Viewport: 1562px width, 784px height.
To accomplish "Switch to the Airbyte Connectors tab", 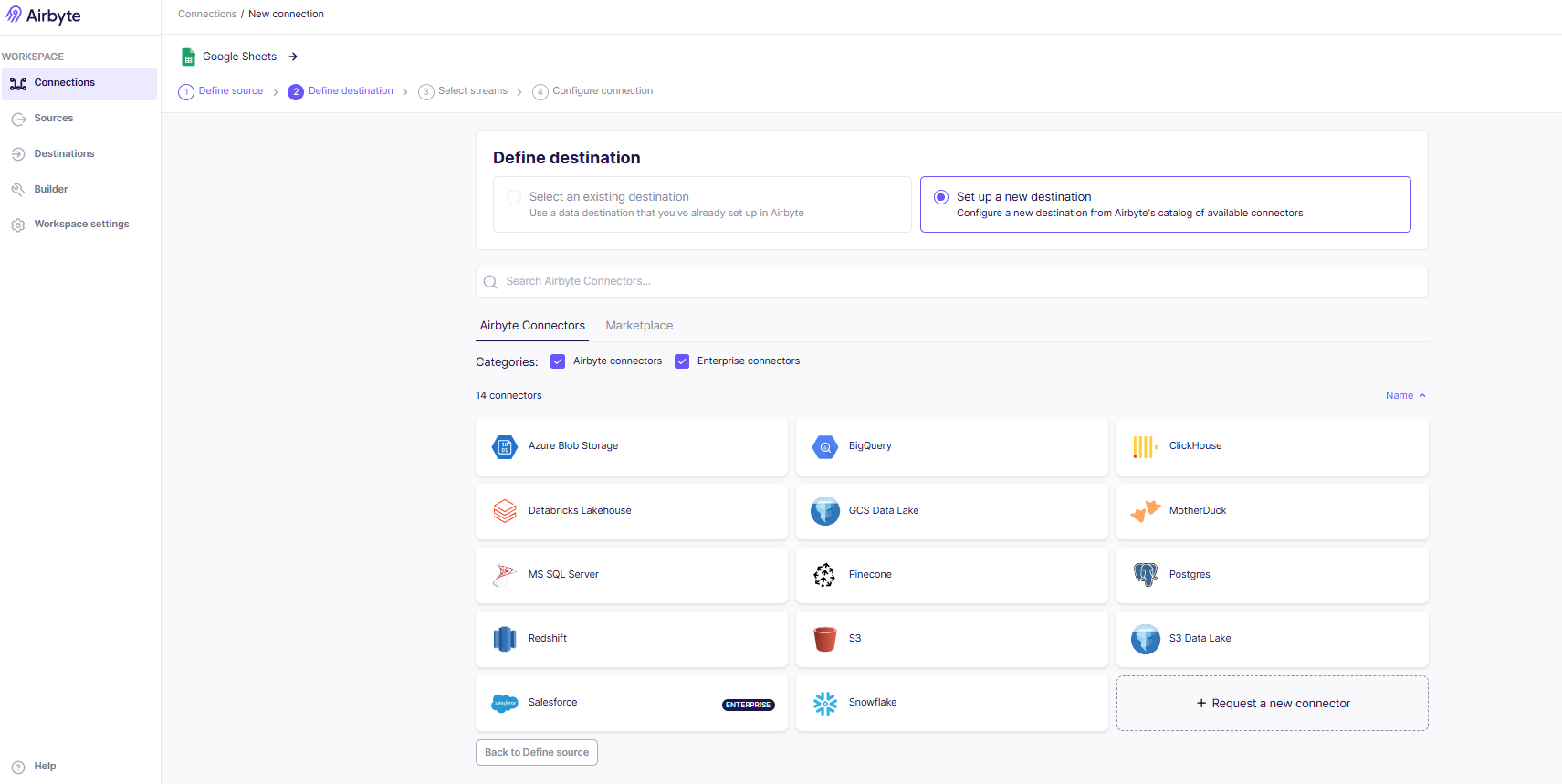I will coord(532,326).
